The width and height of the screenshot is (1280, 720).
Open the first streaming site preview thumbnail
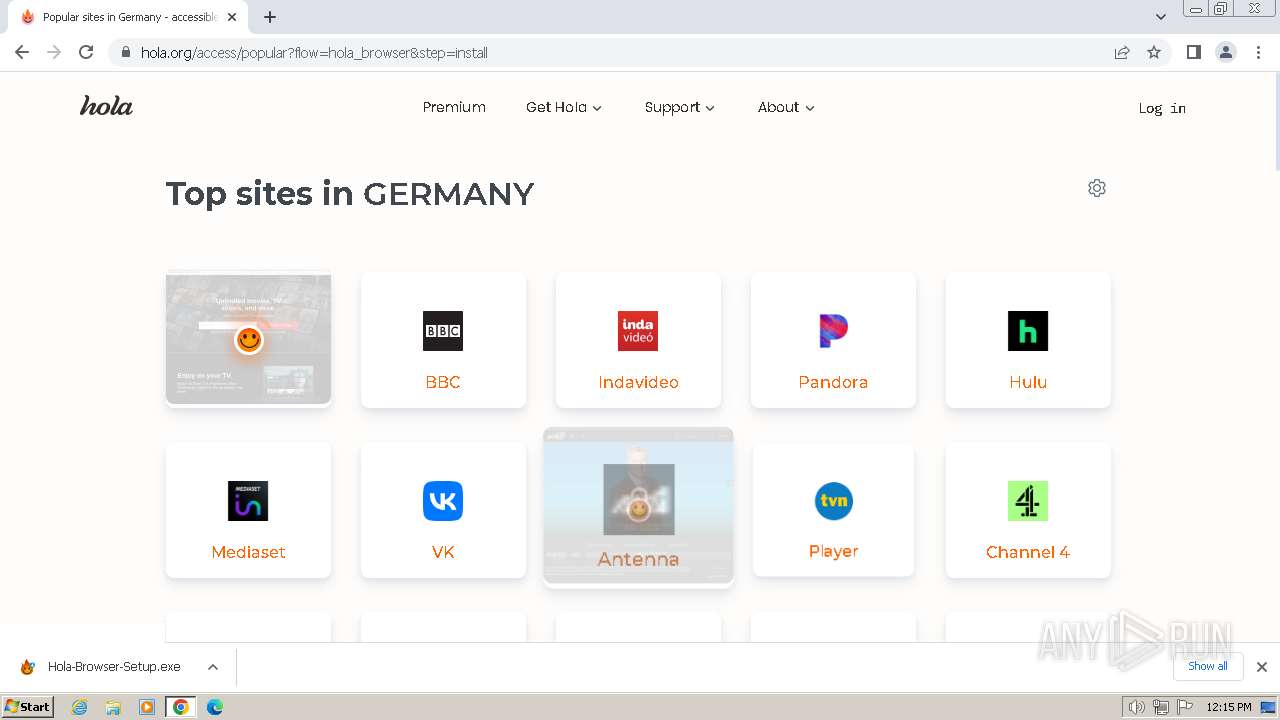[248, 339]
